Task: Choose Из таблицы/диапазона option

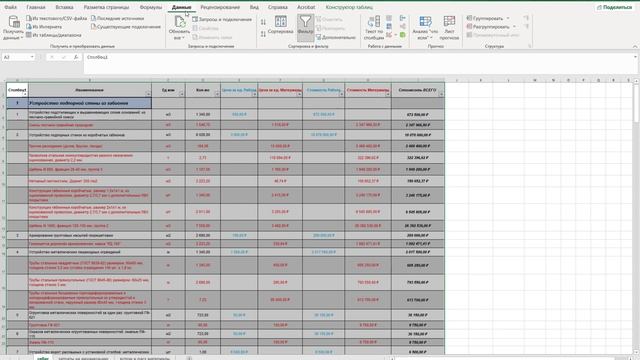Action: [x=53, y=35]
